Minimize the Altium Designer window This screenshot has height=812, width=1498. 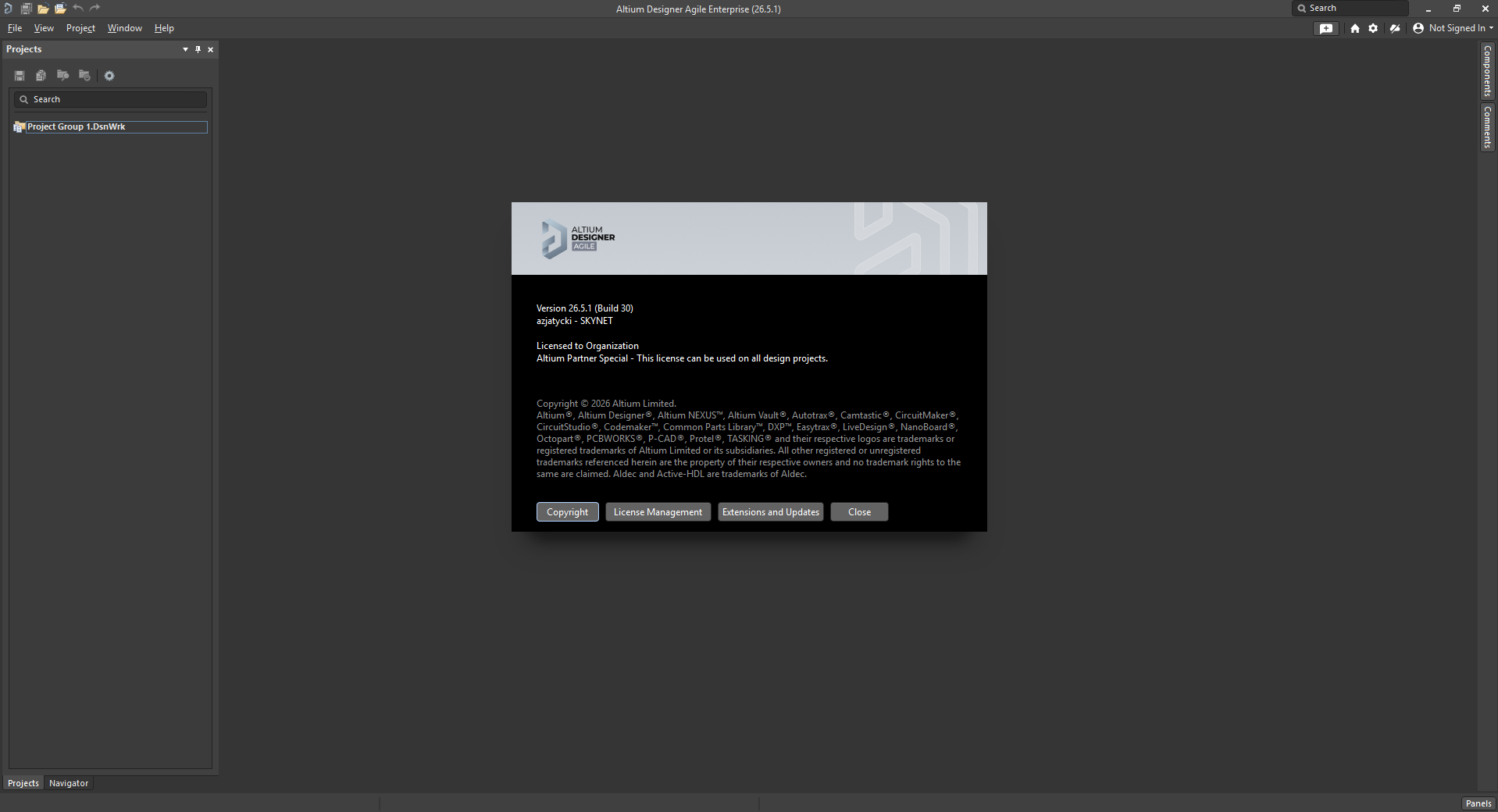click(x=1428, y=9)
